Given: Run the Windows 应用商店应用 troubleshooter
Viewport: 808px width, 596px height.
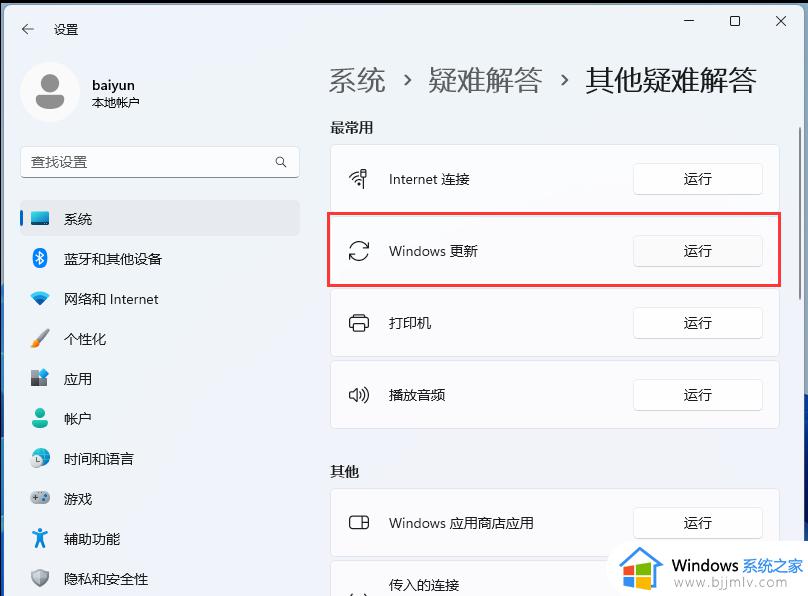Looking at the screenshot, I should pyautogui.click(x=698, y=523).
